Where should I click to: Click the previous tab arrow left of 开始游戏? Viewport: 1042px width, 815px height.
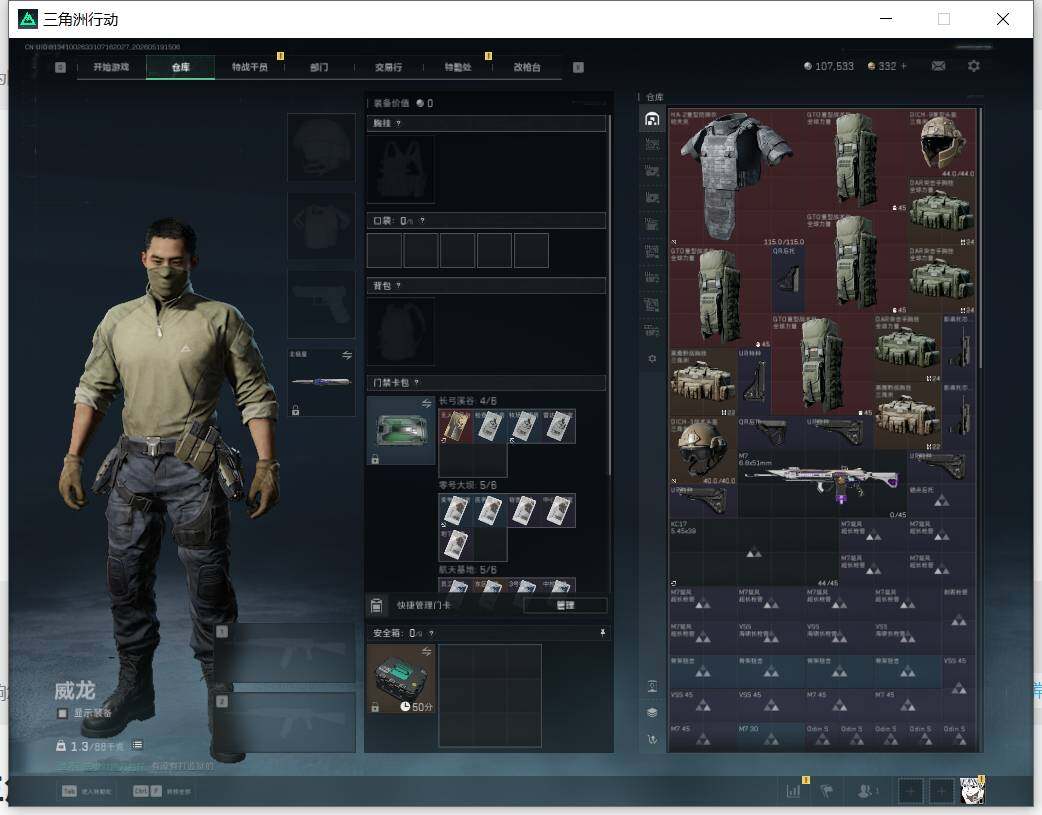tap(60, 67)
